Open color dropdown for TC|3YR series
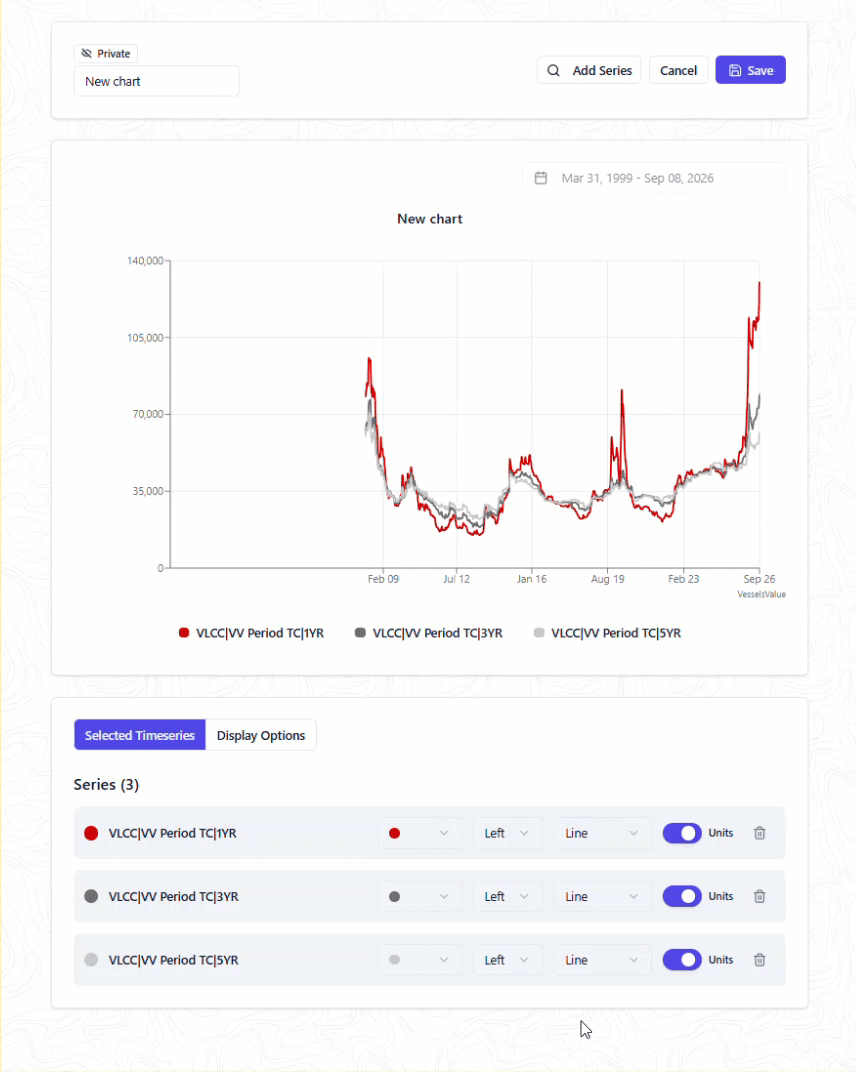Screen dimensions: 856x1072 419,896
